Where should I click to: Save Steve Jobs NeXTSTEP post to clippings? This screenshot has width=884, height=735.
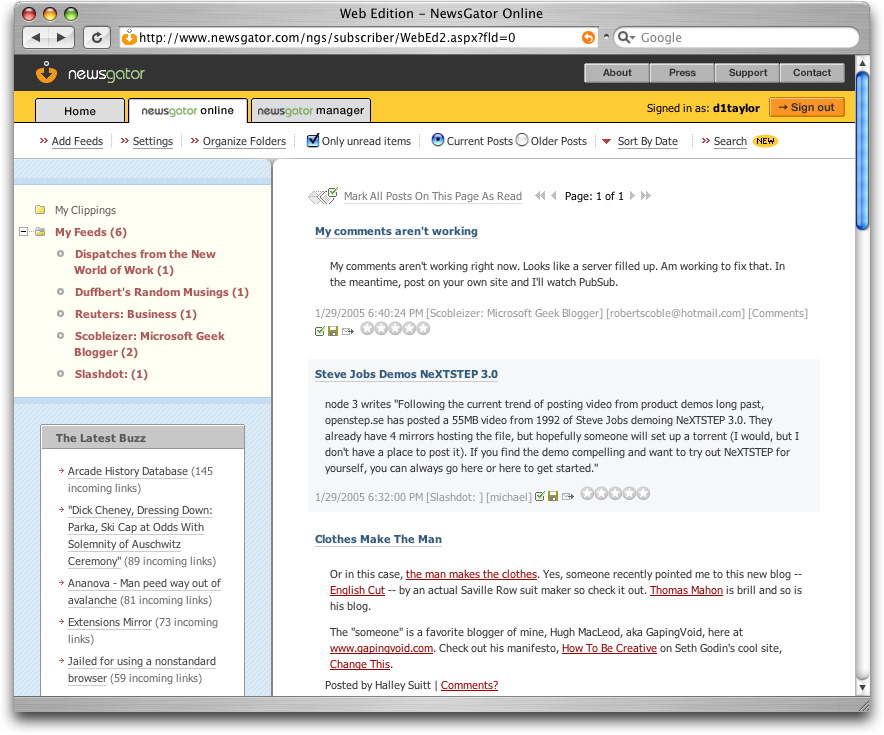pyautogui.click(x=553, y=496)
